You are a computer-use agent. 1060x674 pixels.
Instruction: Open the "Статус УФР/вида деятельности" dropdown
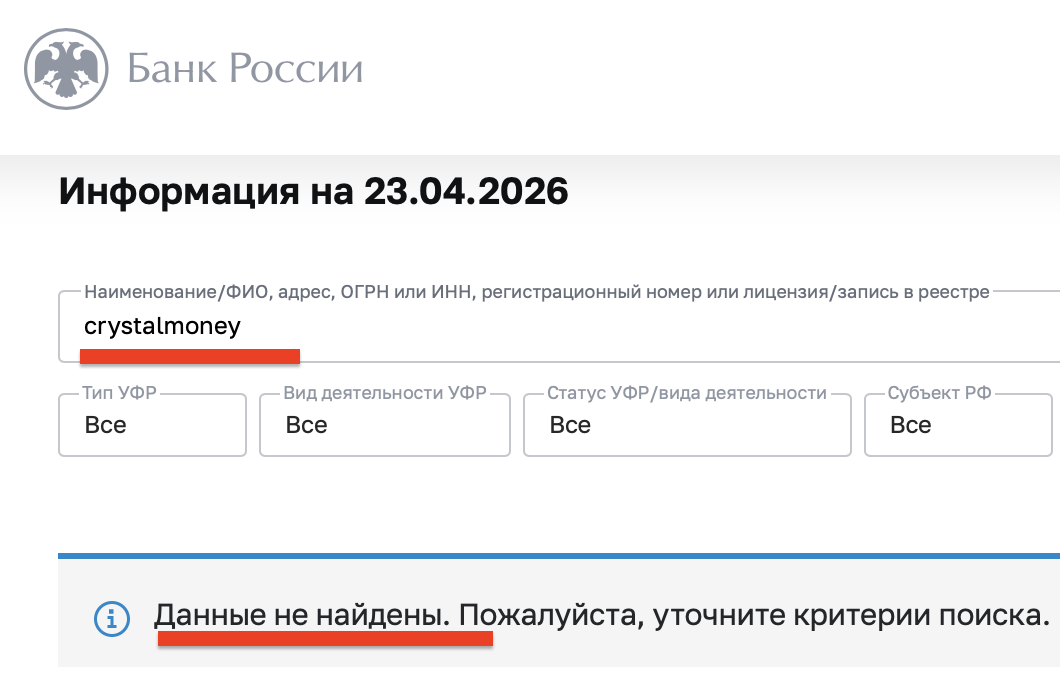pos(687,426)
